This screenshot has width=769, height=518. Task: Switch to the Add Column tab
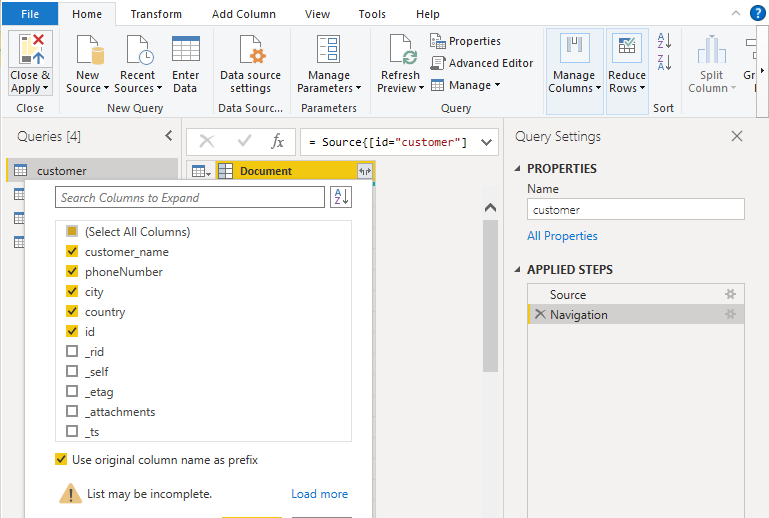tap(244, 14)
